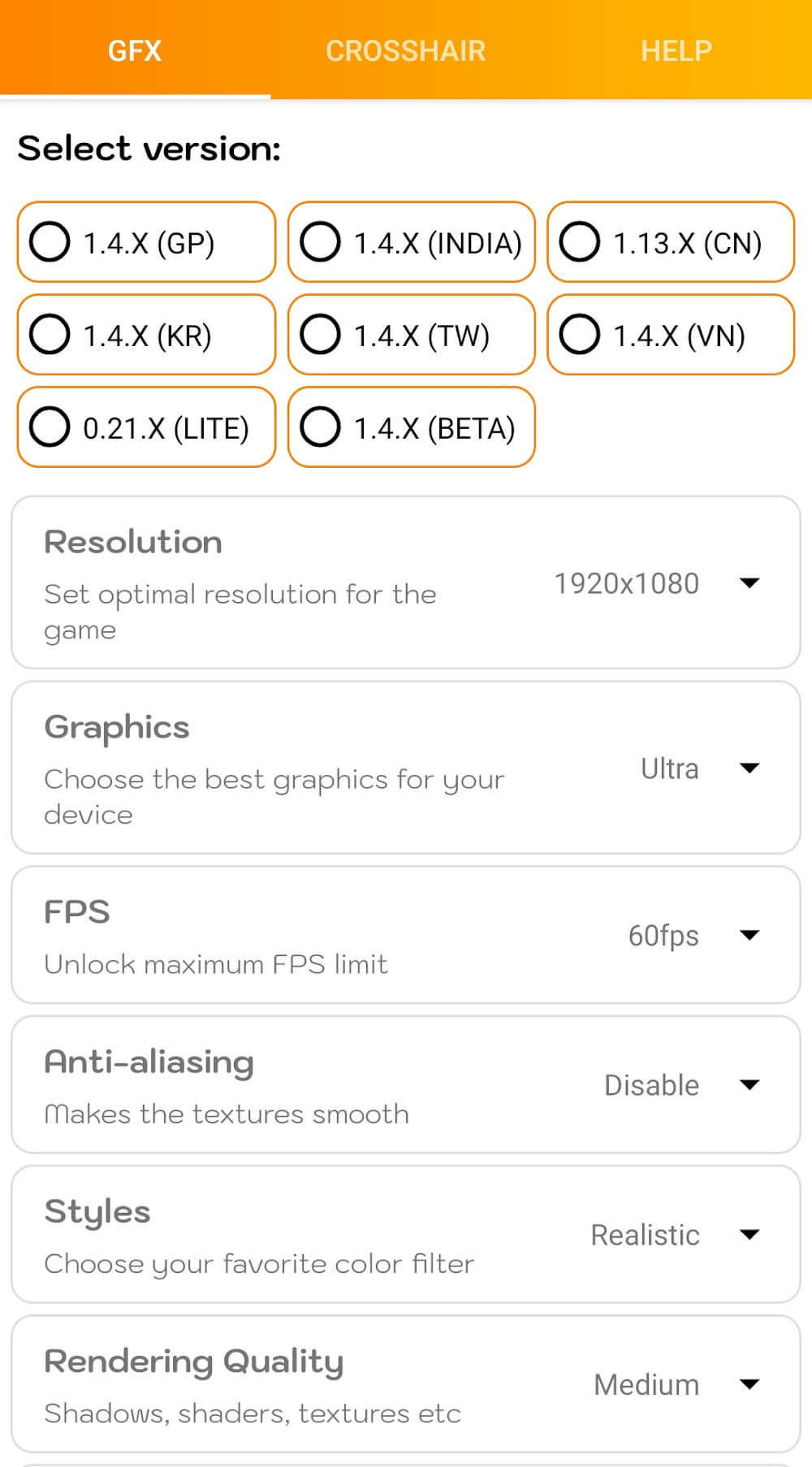The height and width of the screenshot is (1467, 812).
Task: Open the FPS dropdown arrow
Action: tap(749, 935)
